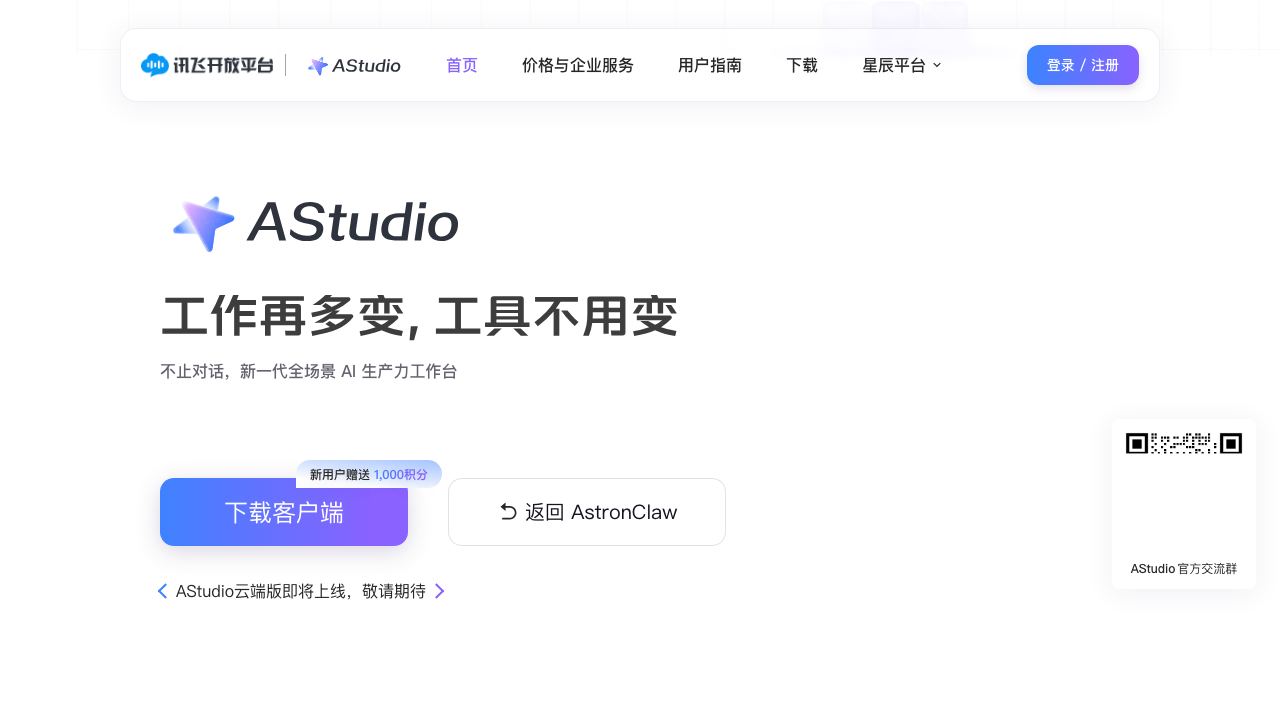Image resolution: width=1280 pixels, height=720 pixels.
Task: Go to 用户指南 page
Action: [710, 66]
